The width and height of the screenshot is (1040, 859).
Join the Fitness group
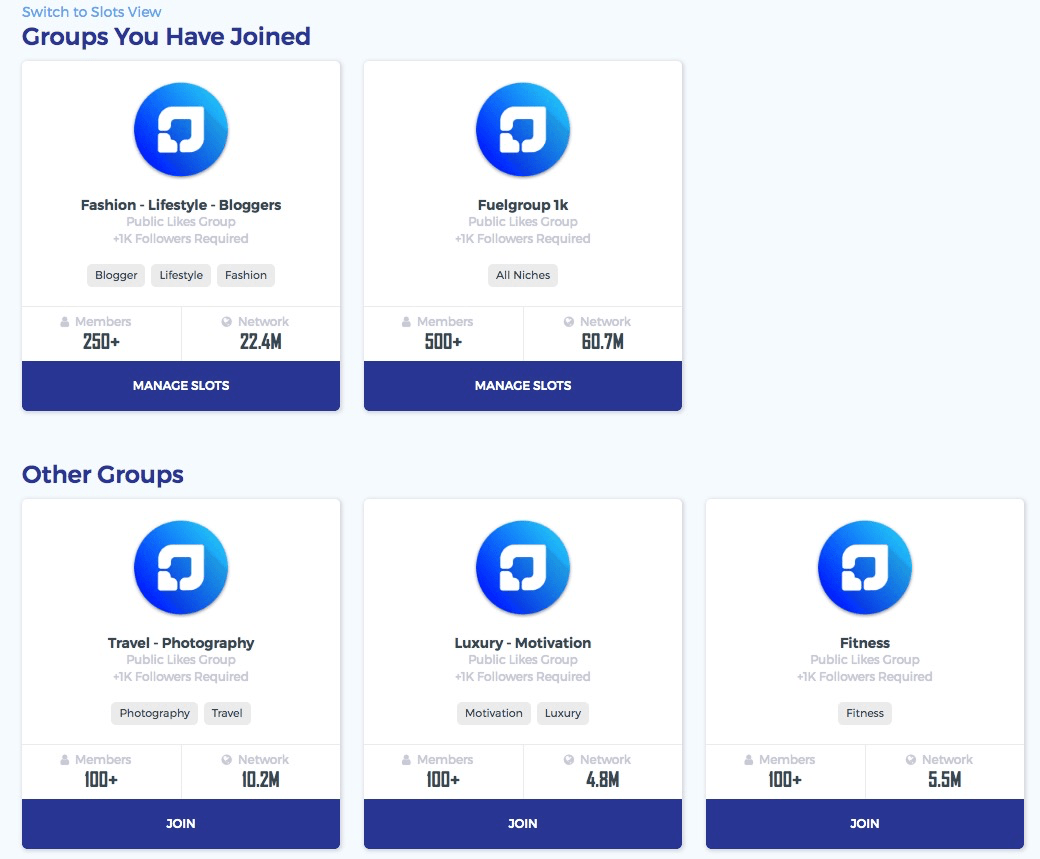864,823
